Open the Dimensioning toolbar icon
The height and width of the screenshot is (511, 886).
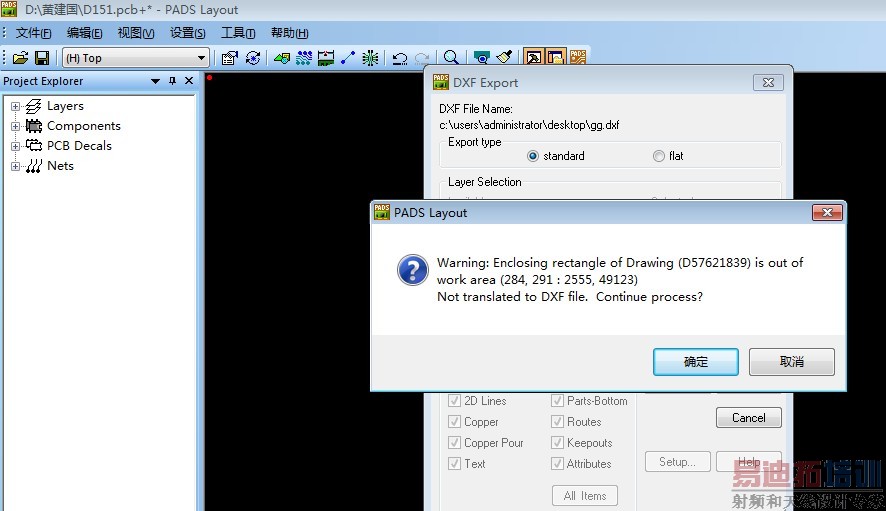pos(326,58)
